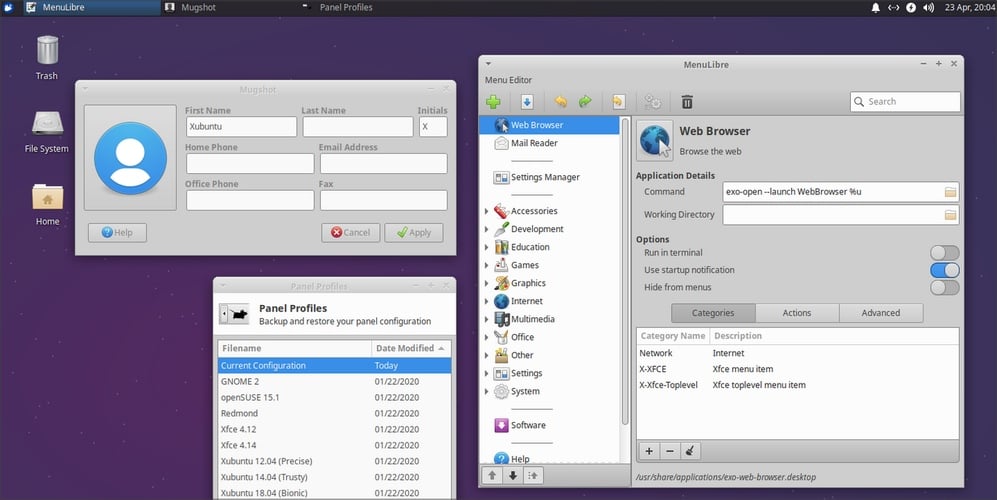The image size is (997, 500).
Task: Click the menu tree vertical scrollbar
Action: click(x=625, y=270)
